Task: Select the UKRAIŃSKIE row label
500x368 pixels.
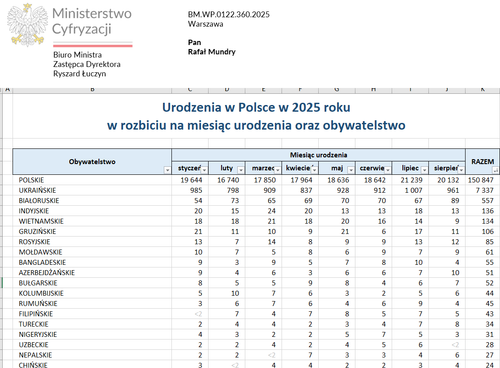Action: click(37, 190)
